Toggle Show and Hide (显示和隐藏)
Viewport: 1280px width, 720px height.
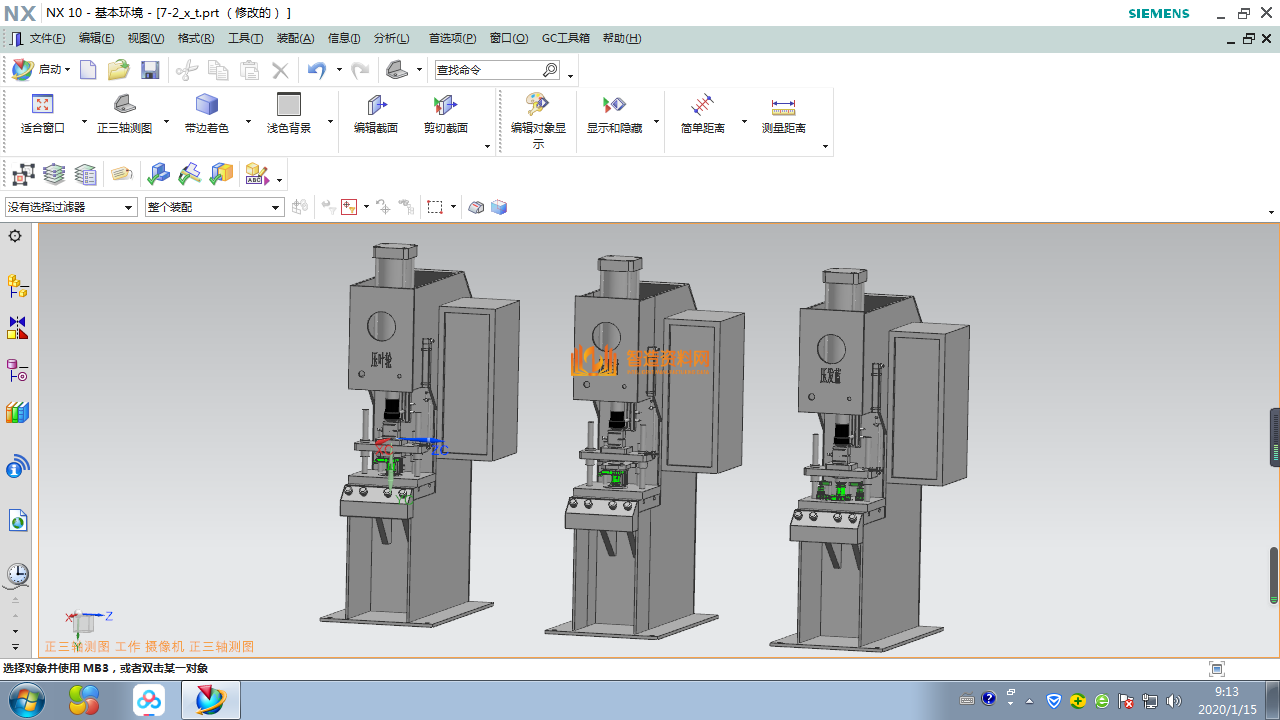point(614,105)
